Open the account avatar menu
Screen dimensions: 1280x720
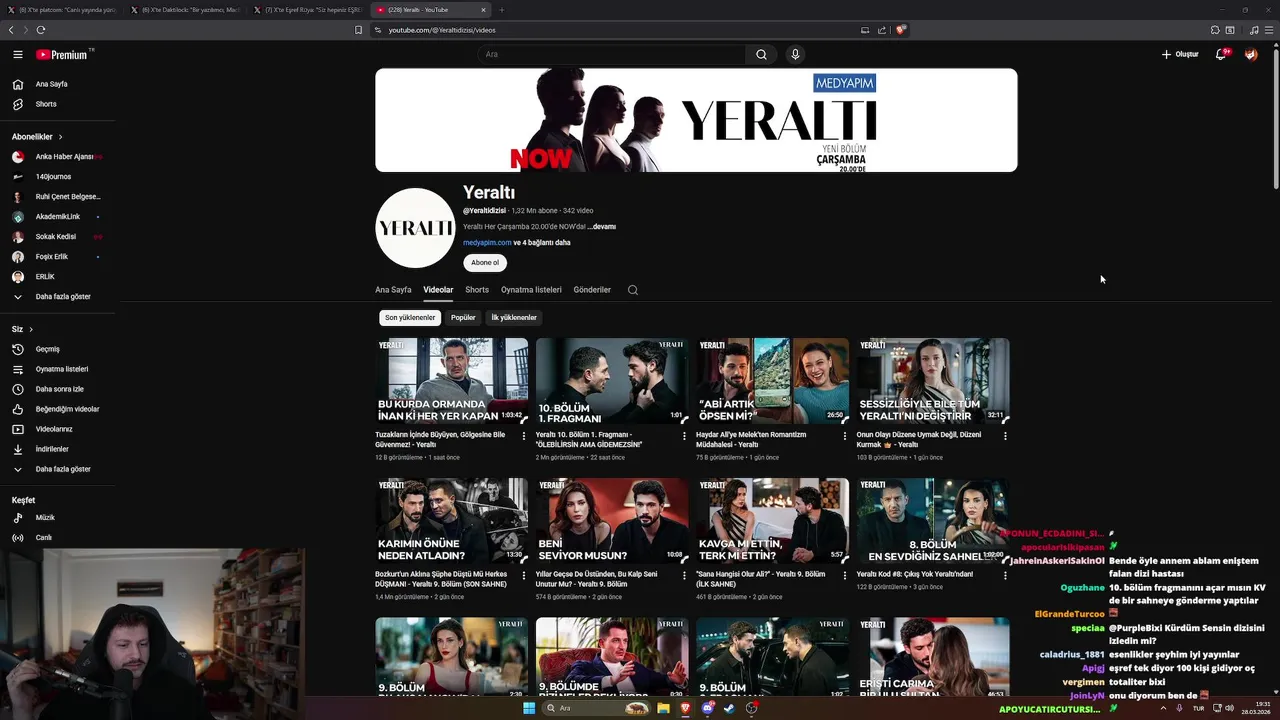click(1251, 54)
